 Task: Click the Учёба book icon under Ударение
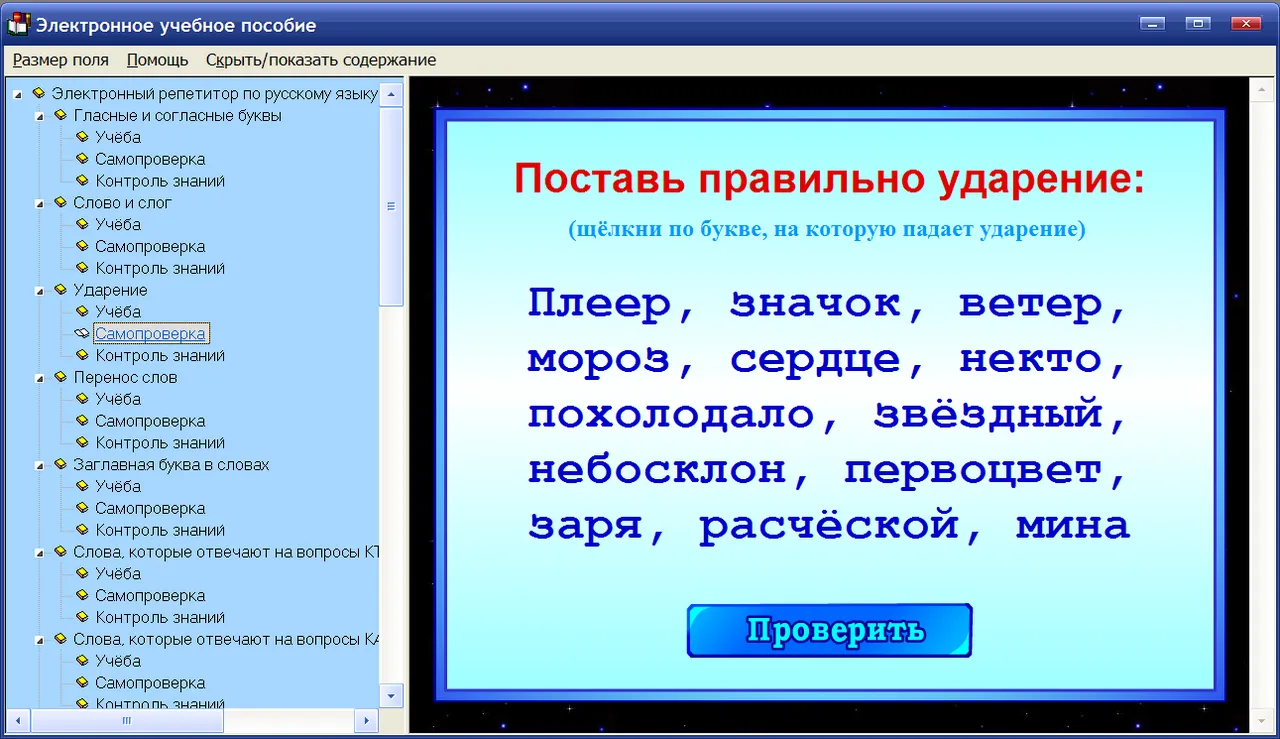82,312
